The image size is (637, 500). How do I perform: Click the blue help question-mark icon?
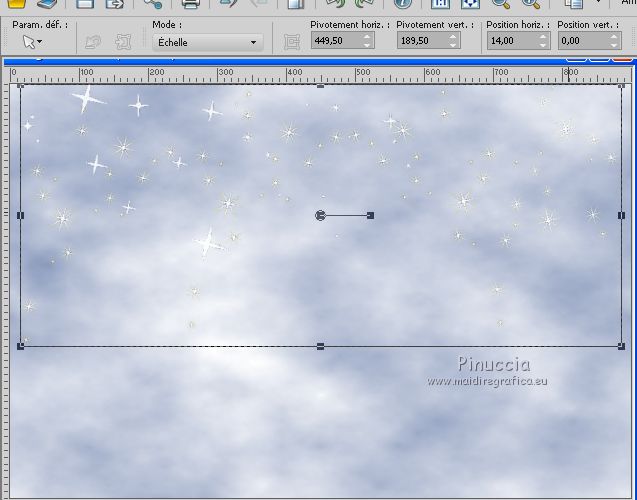pyautogui.click(x=403, y=4)
